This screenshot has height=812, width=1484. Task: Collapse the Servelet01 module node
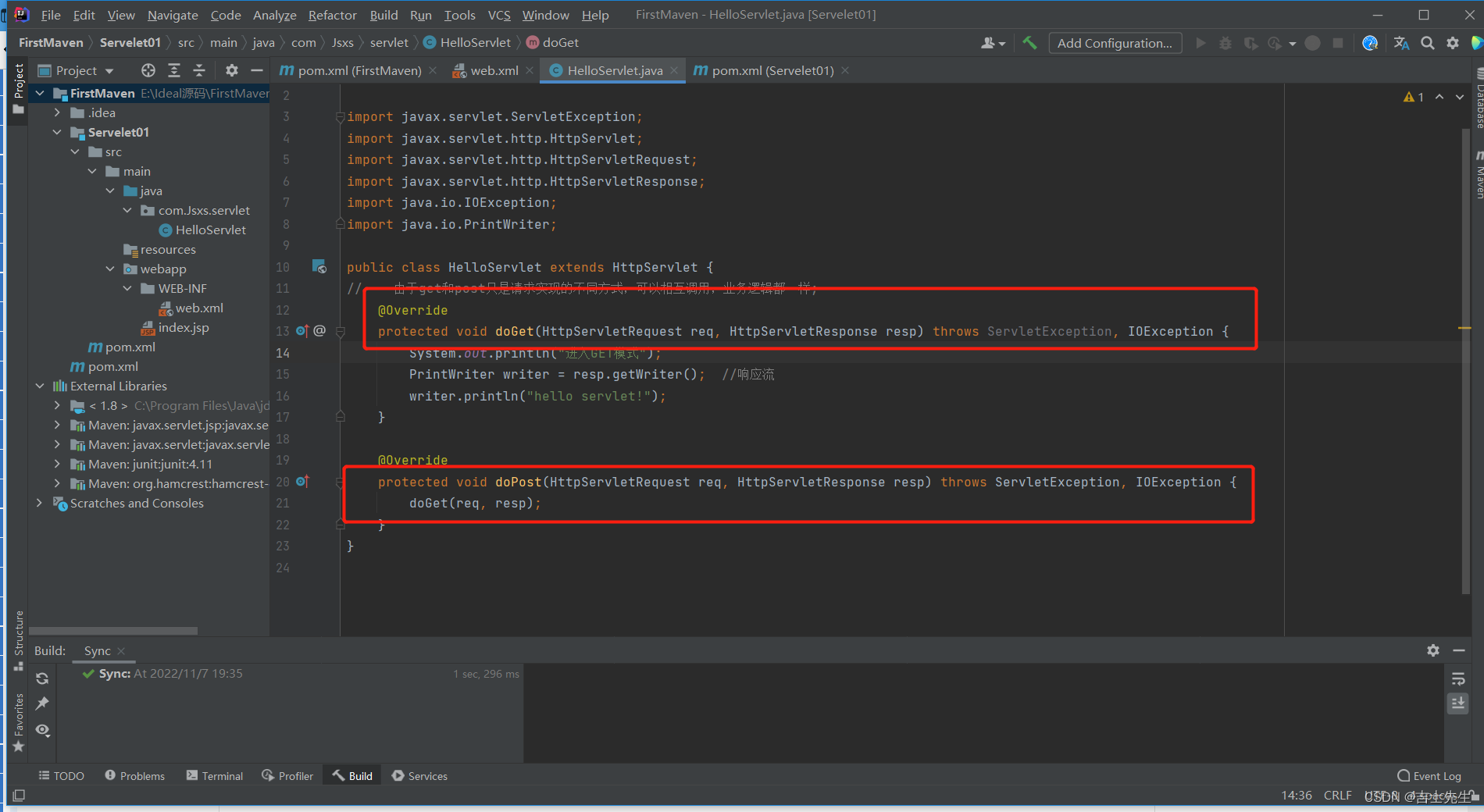pyautogui.click(x=57, y=132)
